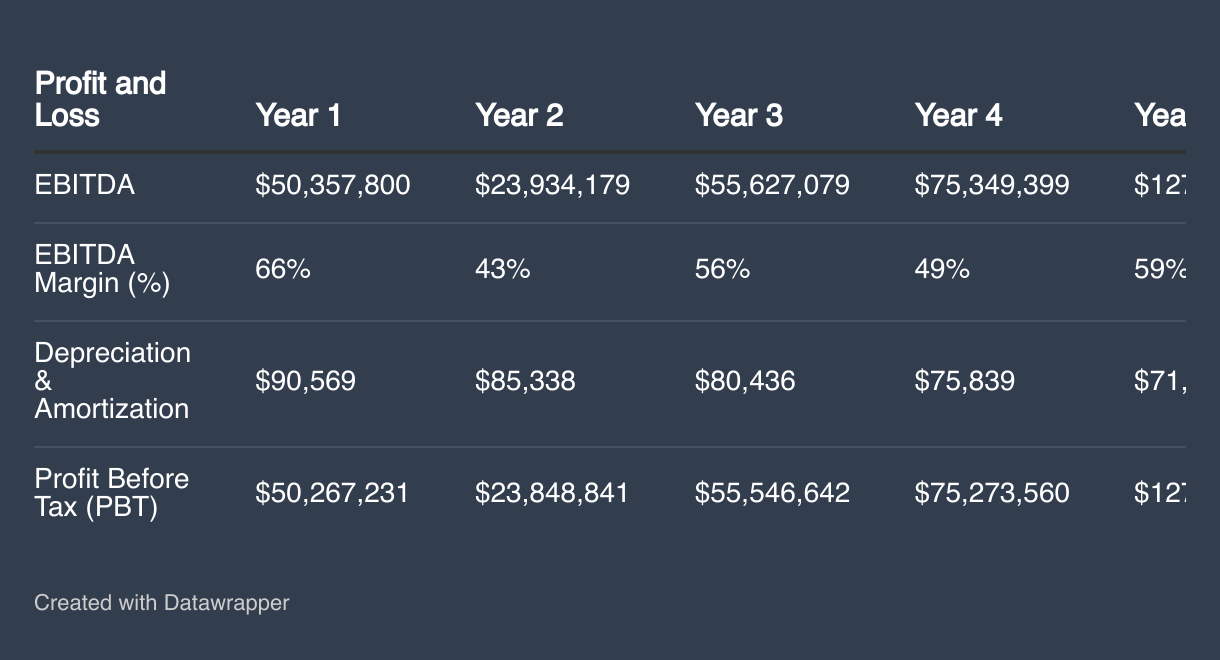Select the Year 2 column header
Screen dimensions: 1220x660
coord(519,116)
